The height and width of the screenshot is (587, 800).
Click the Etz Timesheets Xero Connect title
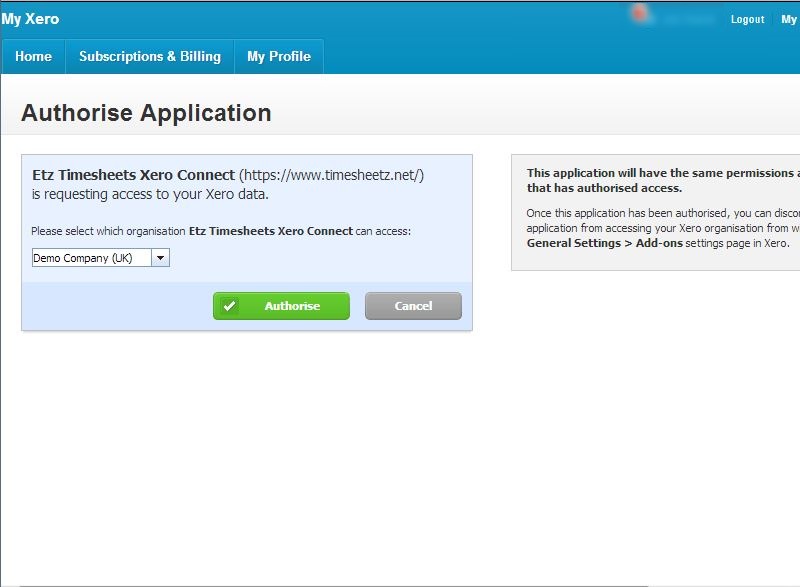pyautogui.click(x=134, y=175)
